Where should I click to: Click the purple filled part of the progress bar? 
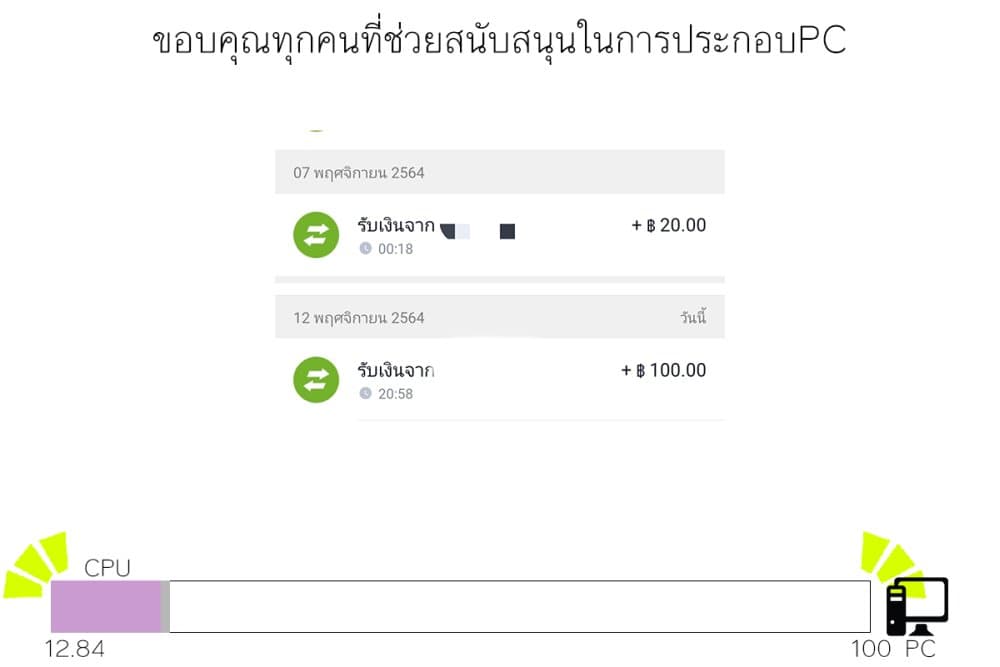tap(106, 606)
